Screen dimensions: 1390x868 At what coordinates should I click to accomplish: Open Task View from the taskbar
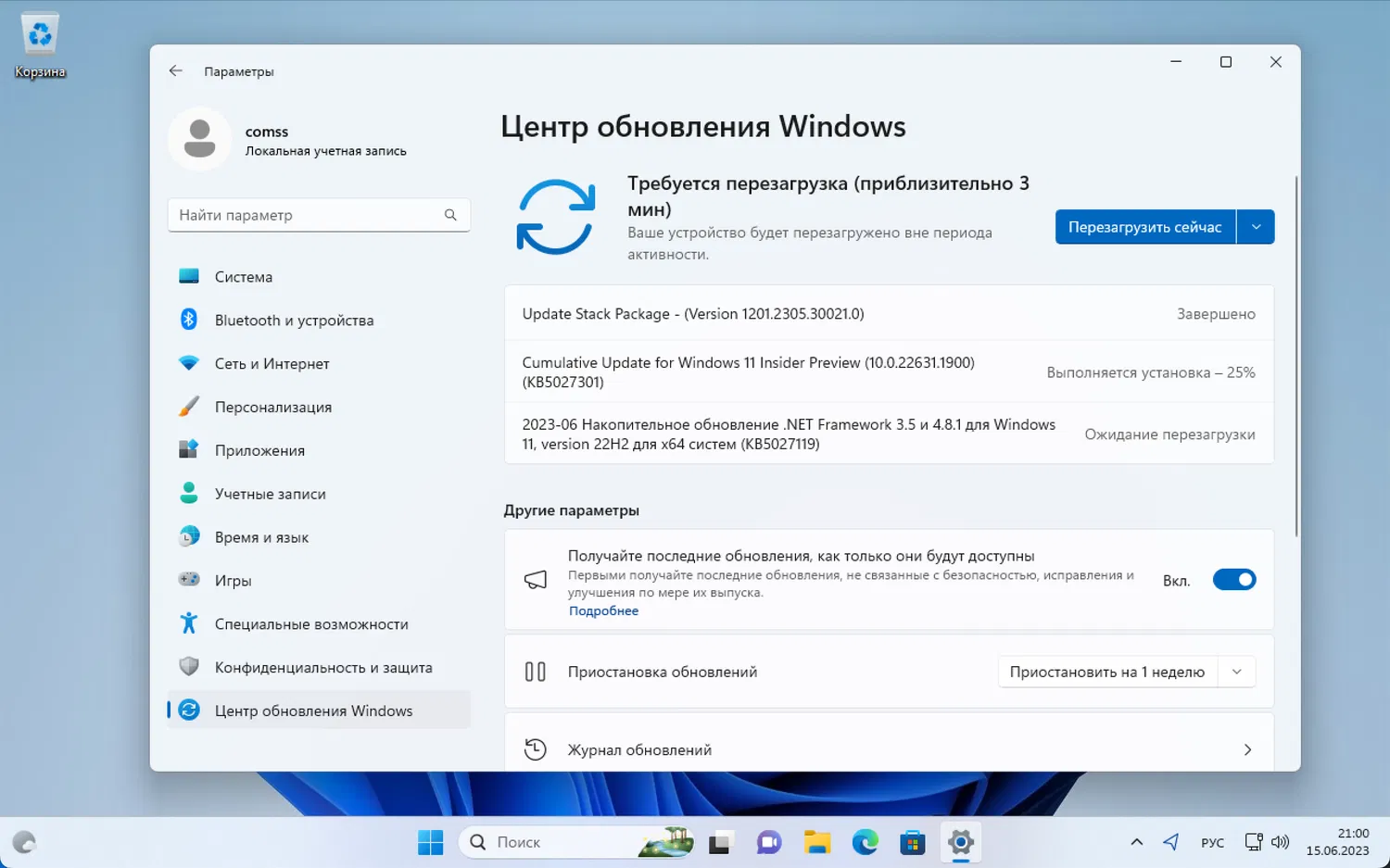pos(720,842)
